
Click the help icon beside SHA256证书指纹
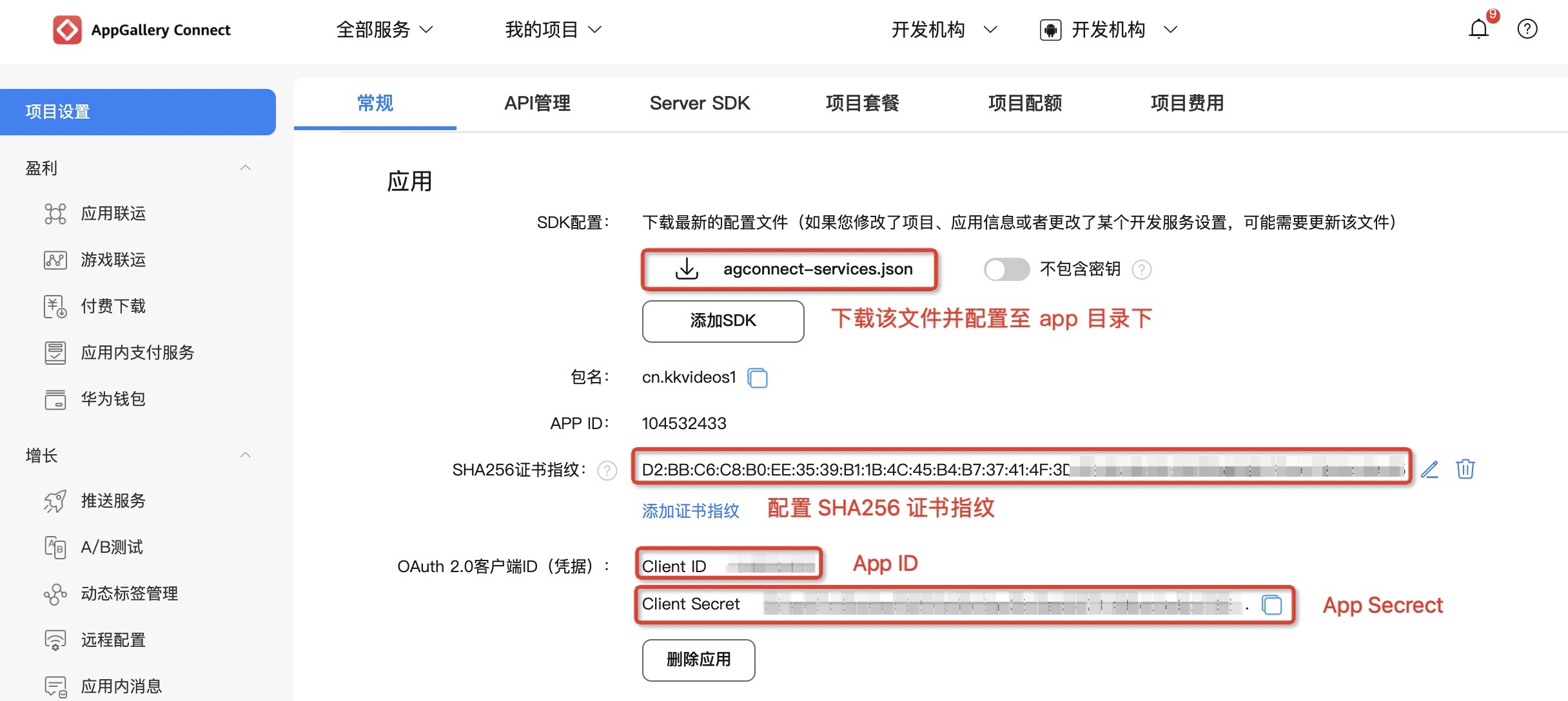pyautogui.click(x=607, y=471)
